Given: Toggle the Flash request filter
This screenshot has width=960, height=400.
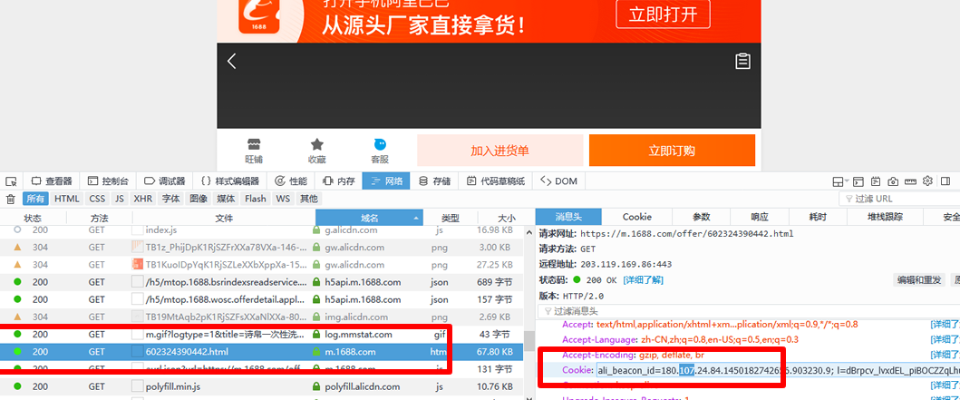Looking at the screenshot, I should [x=255, y=198].
